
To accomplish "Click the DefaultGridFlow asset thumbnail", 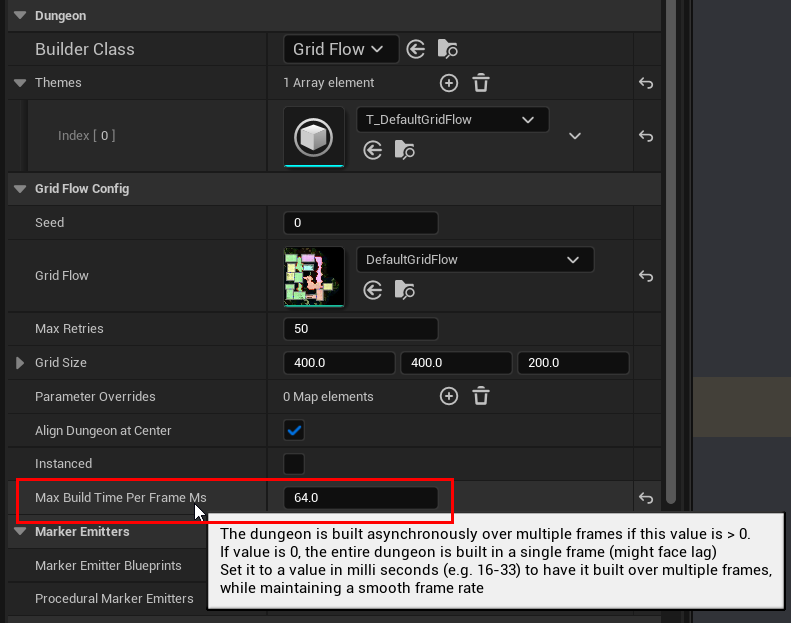I will (314, 276).
